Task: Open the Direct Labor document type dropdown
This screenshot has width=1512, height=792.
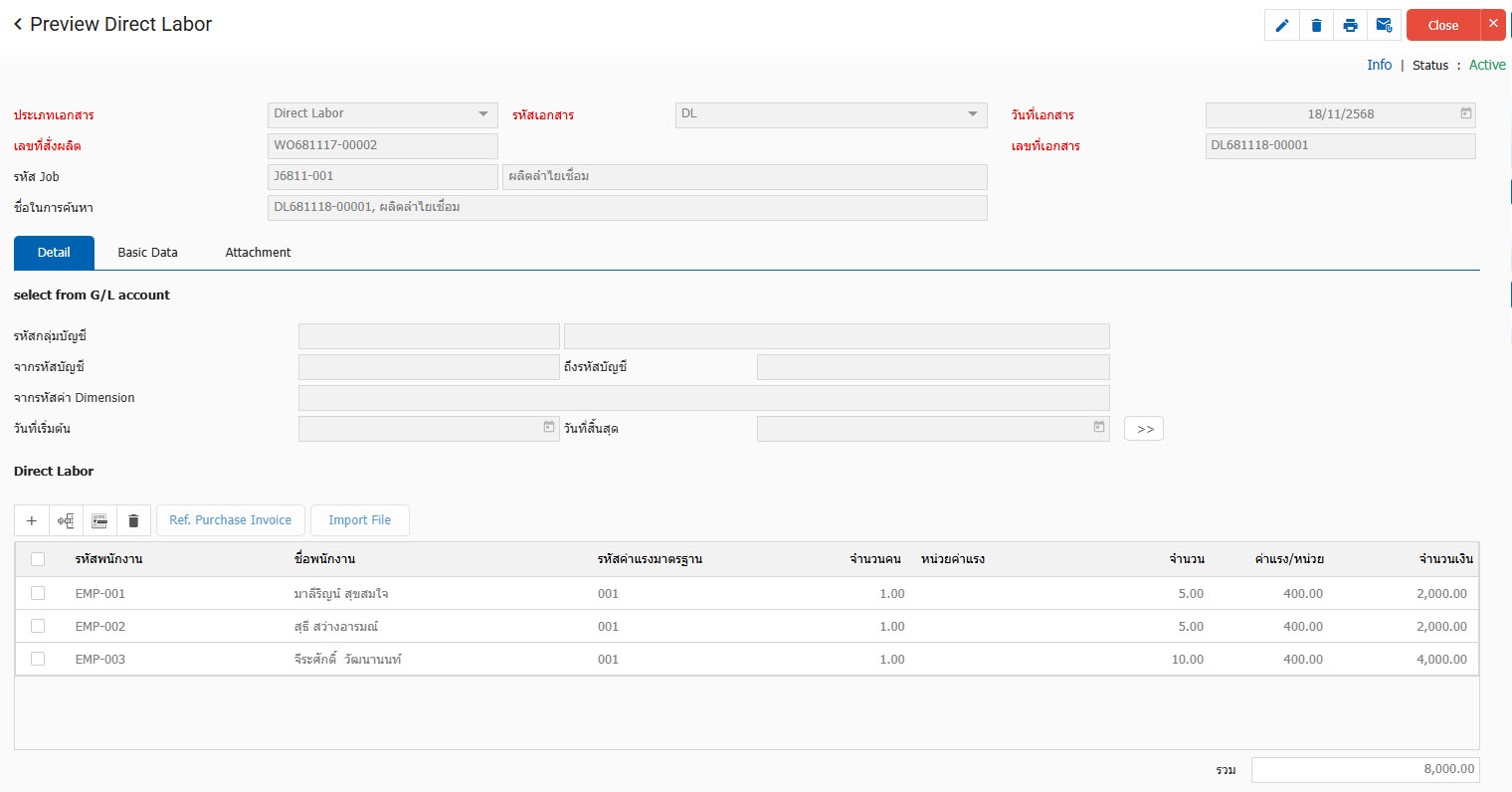Action: 483,114
